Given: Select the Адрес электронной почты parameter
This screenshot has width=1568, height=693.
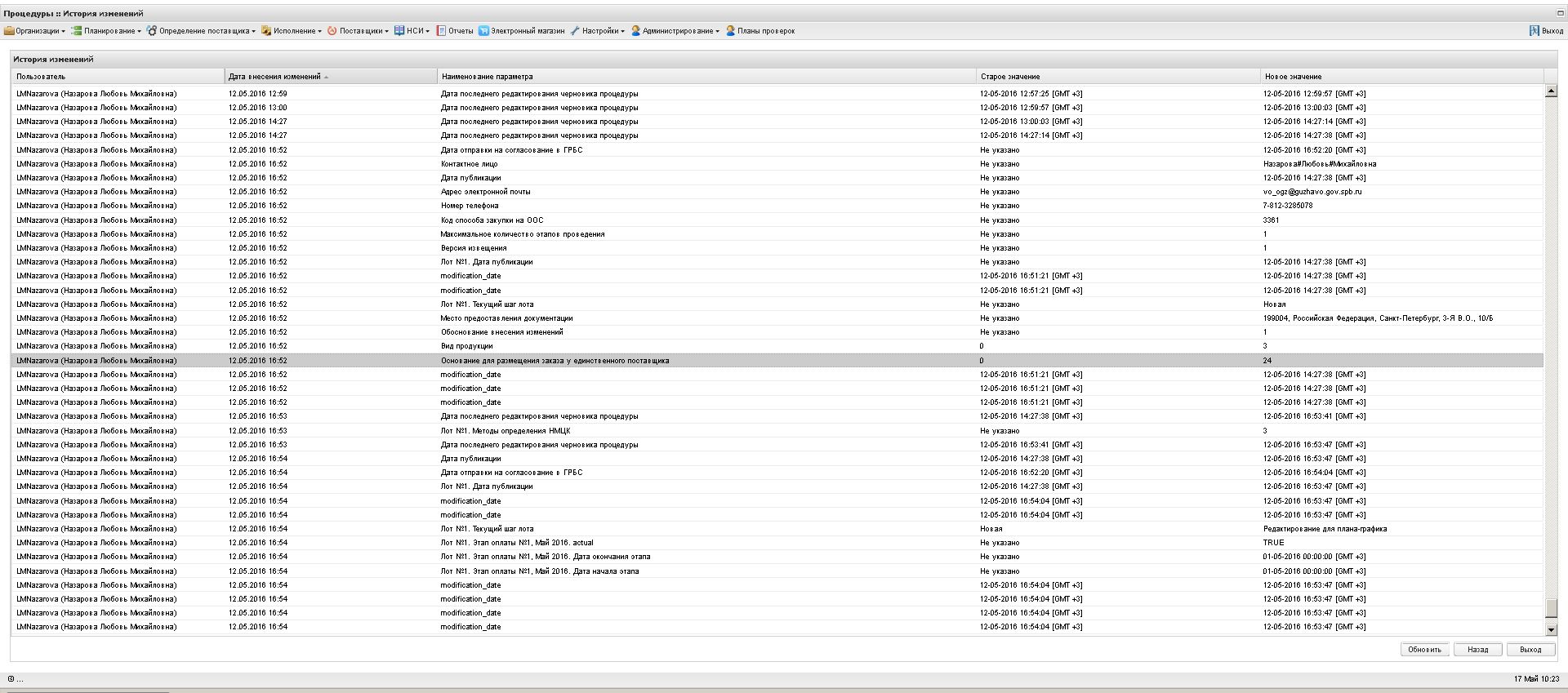Looking at the screenshot, I should coord(485,192).
